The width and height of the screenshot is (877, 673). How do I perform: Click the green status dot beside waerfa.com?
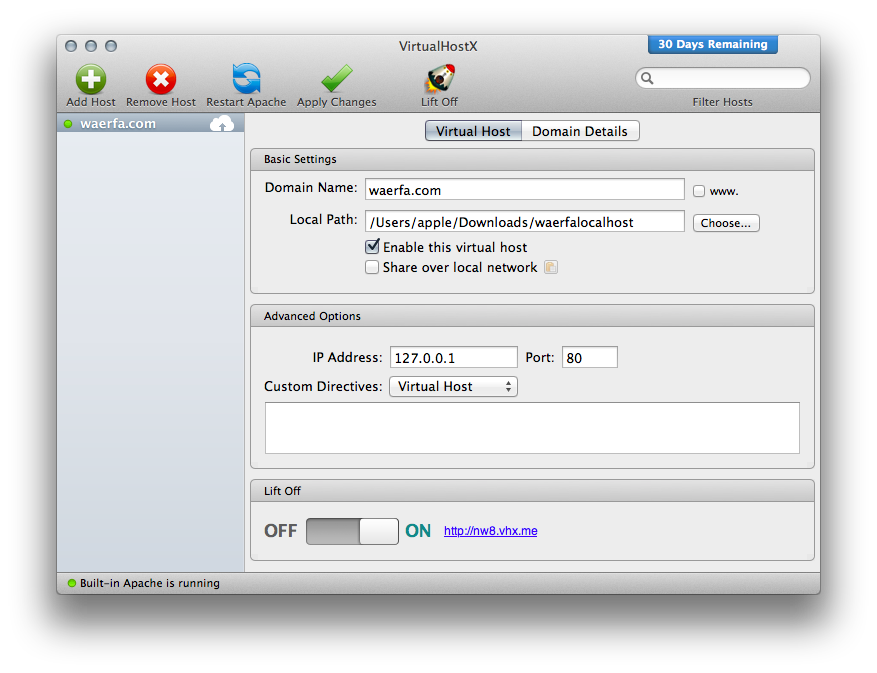click(x=68, y=124)
